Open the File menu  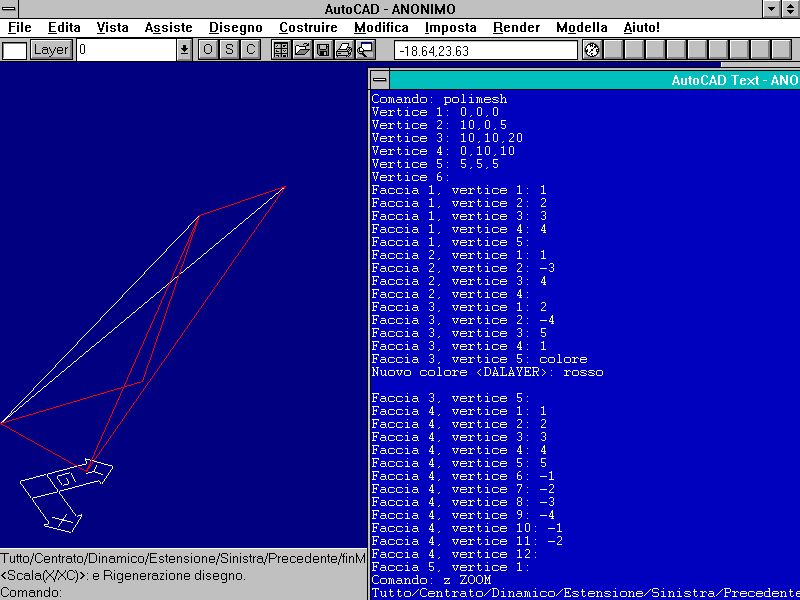tap(20, 27)
